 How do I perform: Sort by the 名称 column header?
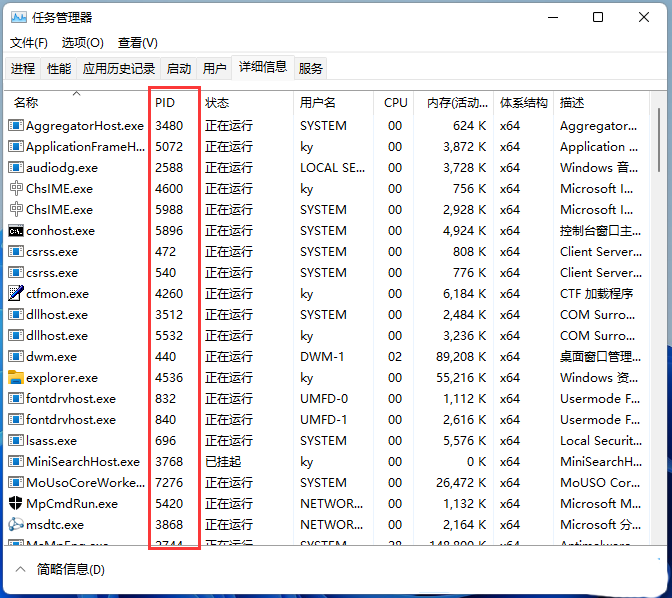coord(76,103)
